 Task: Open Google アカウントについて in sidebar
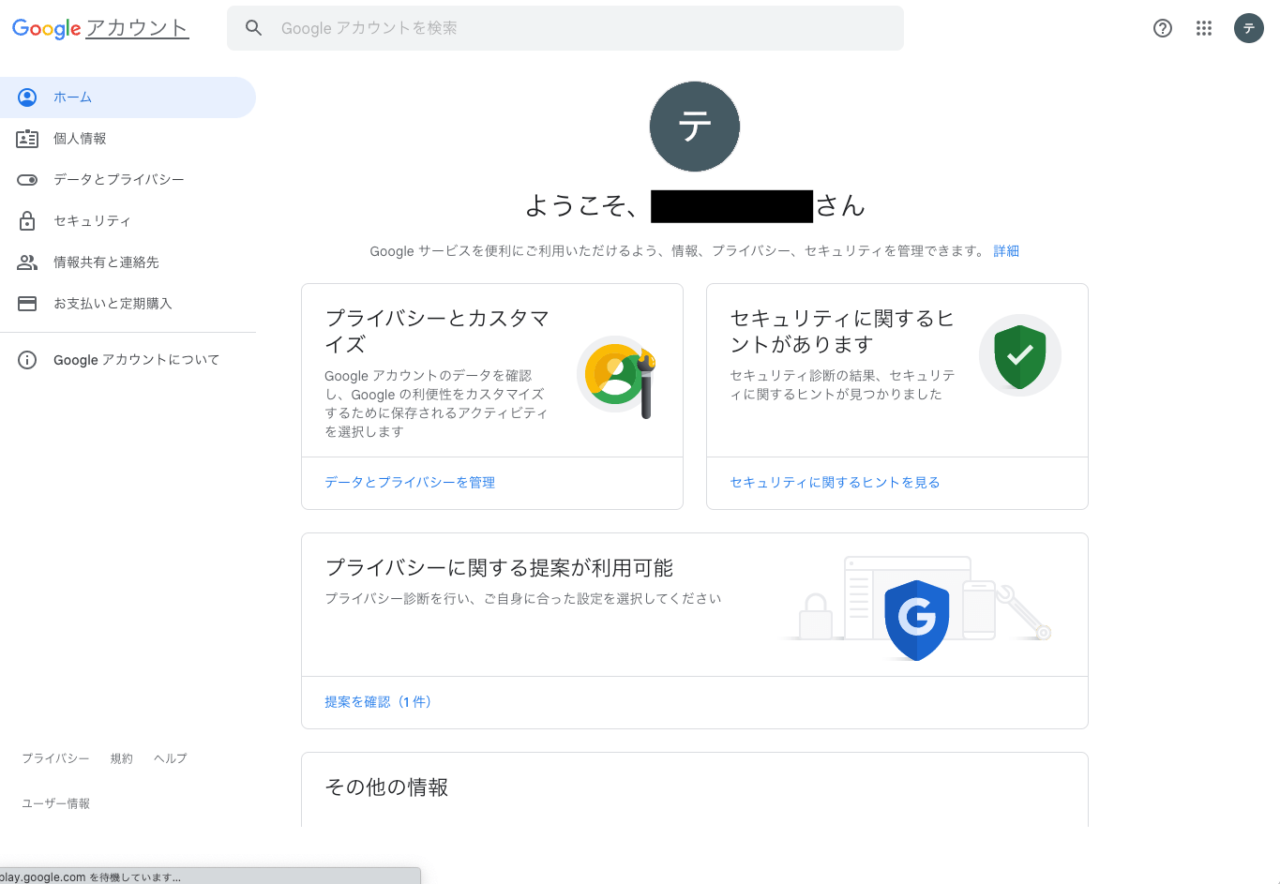tap(136, 360)
